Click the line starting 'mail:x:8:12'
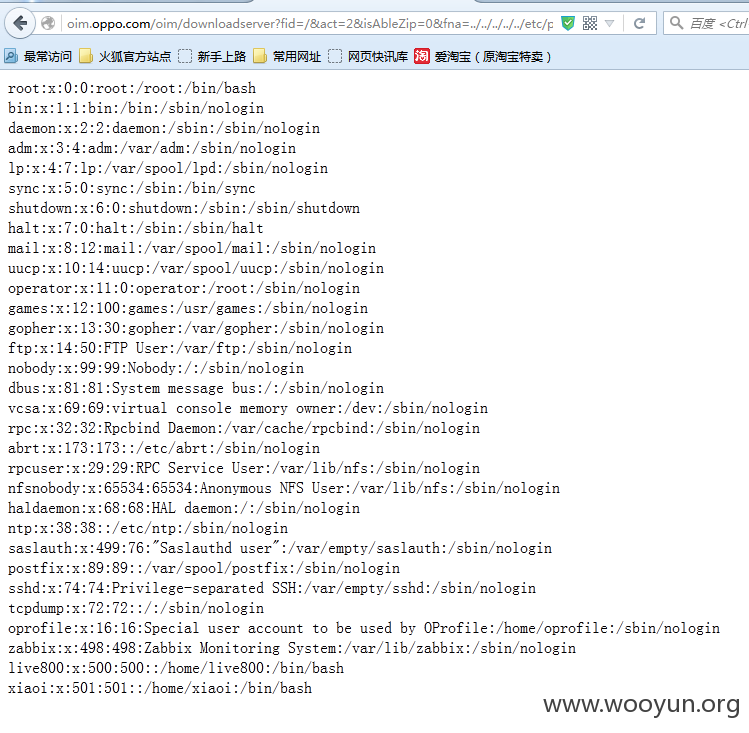Viewport: 749px width, 733px height. coord(192,248)
